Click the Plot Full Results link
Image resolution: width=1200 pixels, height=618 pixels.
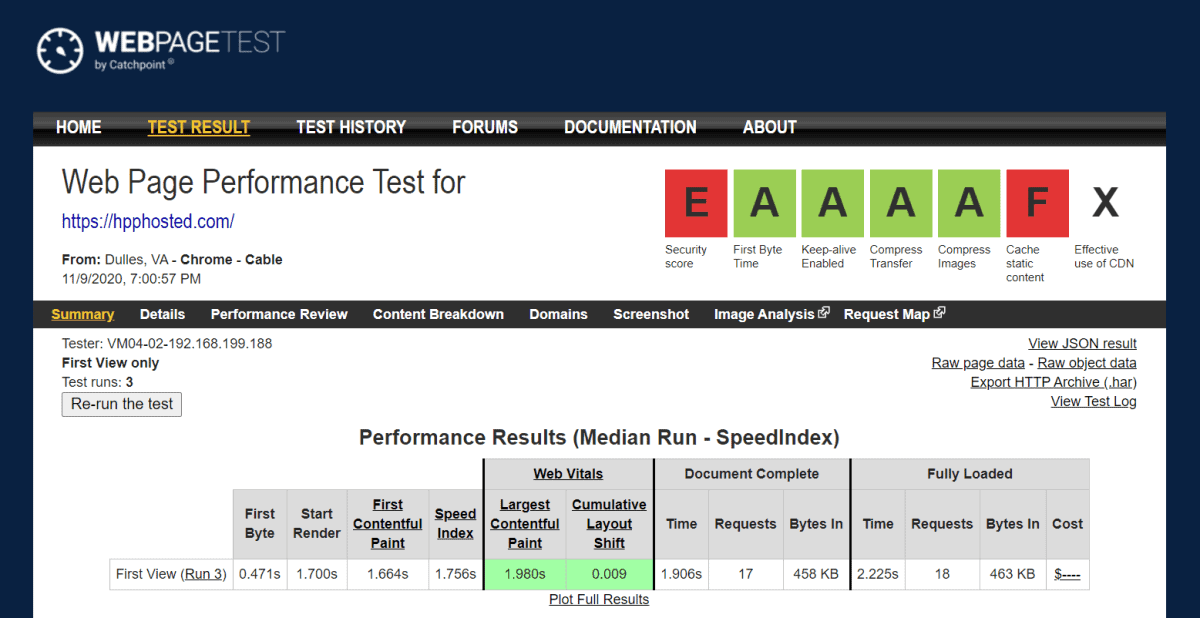[599, 599]
